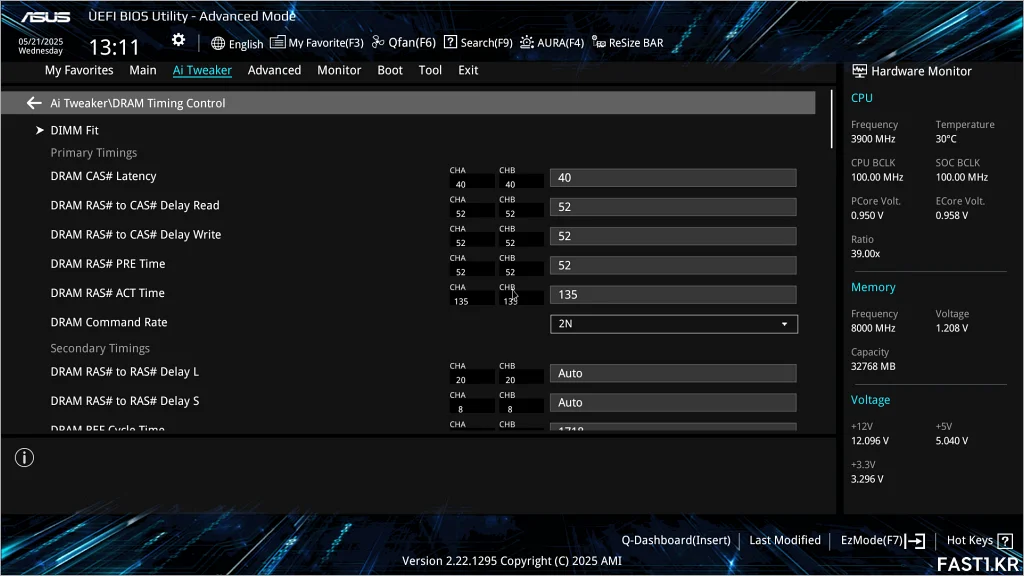Click DRAM CAS# Latency value field
Screen dimensions: 1024x576
point(673,178)
